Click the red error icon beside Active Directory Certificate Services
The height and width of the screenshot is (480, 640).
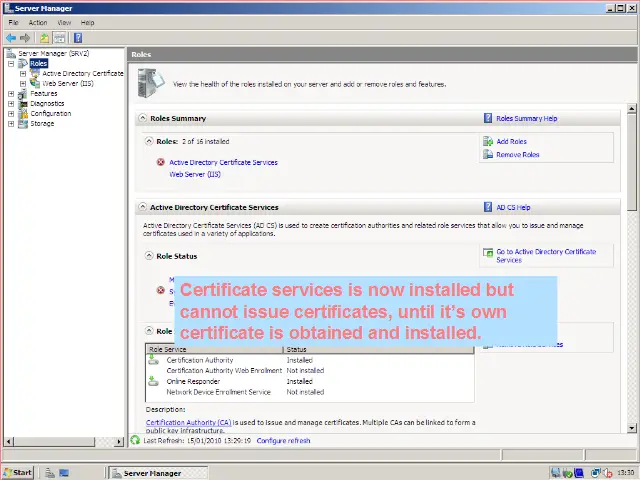coord(161,162)
